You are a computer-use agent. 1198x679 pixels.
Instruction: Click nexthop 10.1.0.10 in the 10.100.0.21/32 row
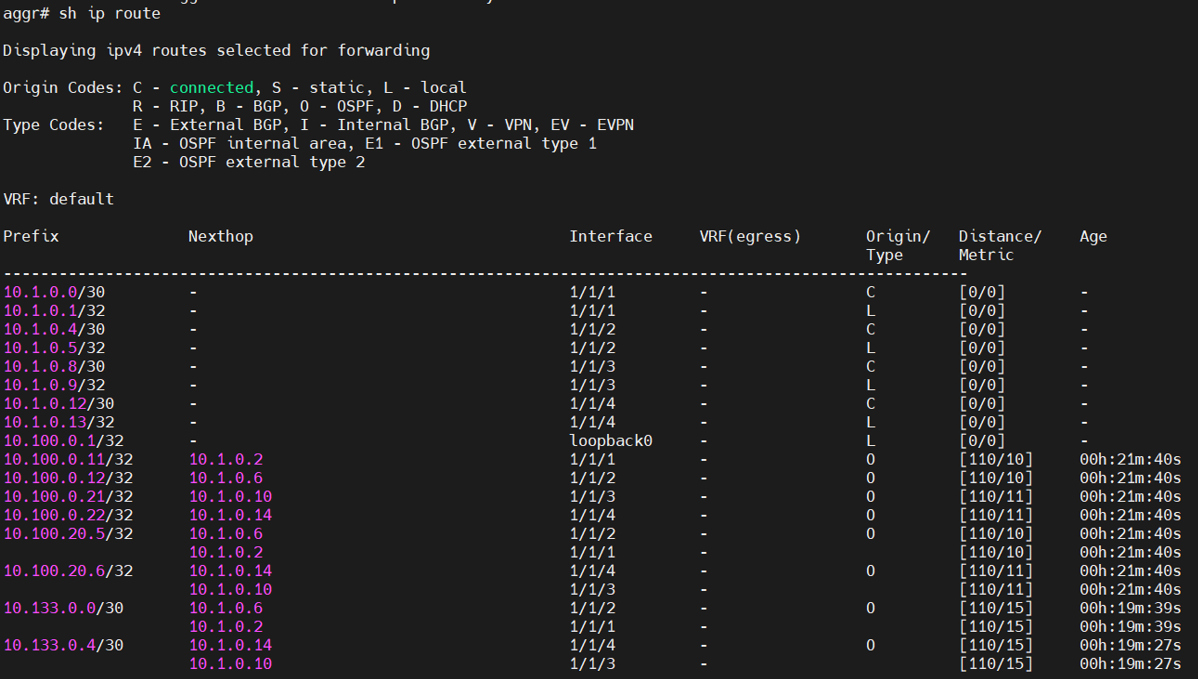tap(230, 497)
